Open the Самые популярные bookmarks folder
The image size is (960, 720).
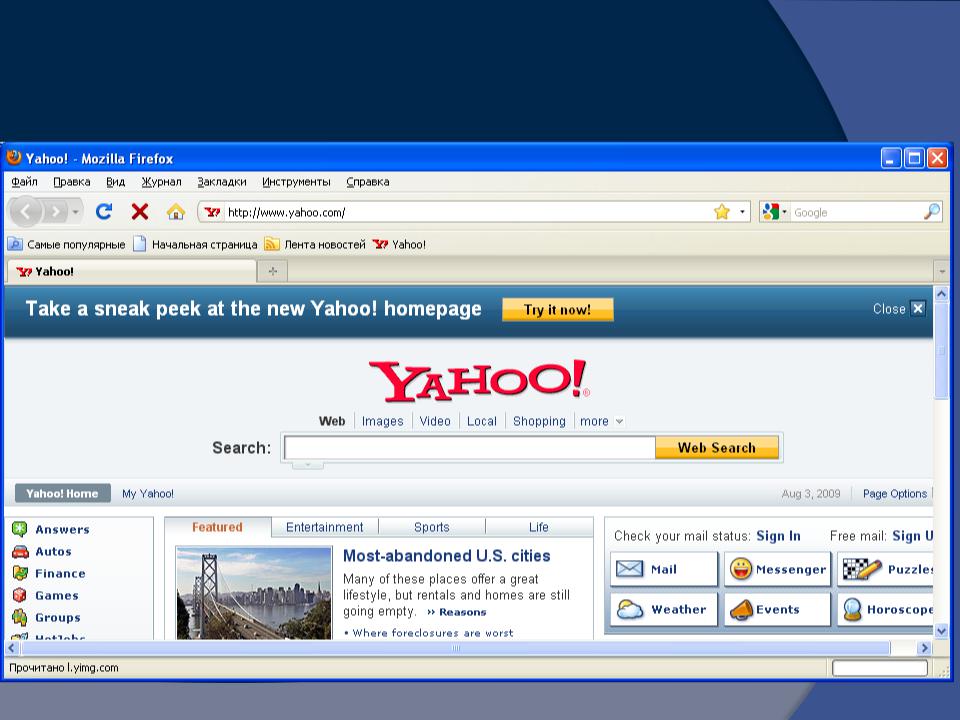66,244
